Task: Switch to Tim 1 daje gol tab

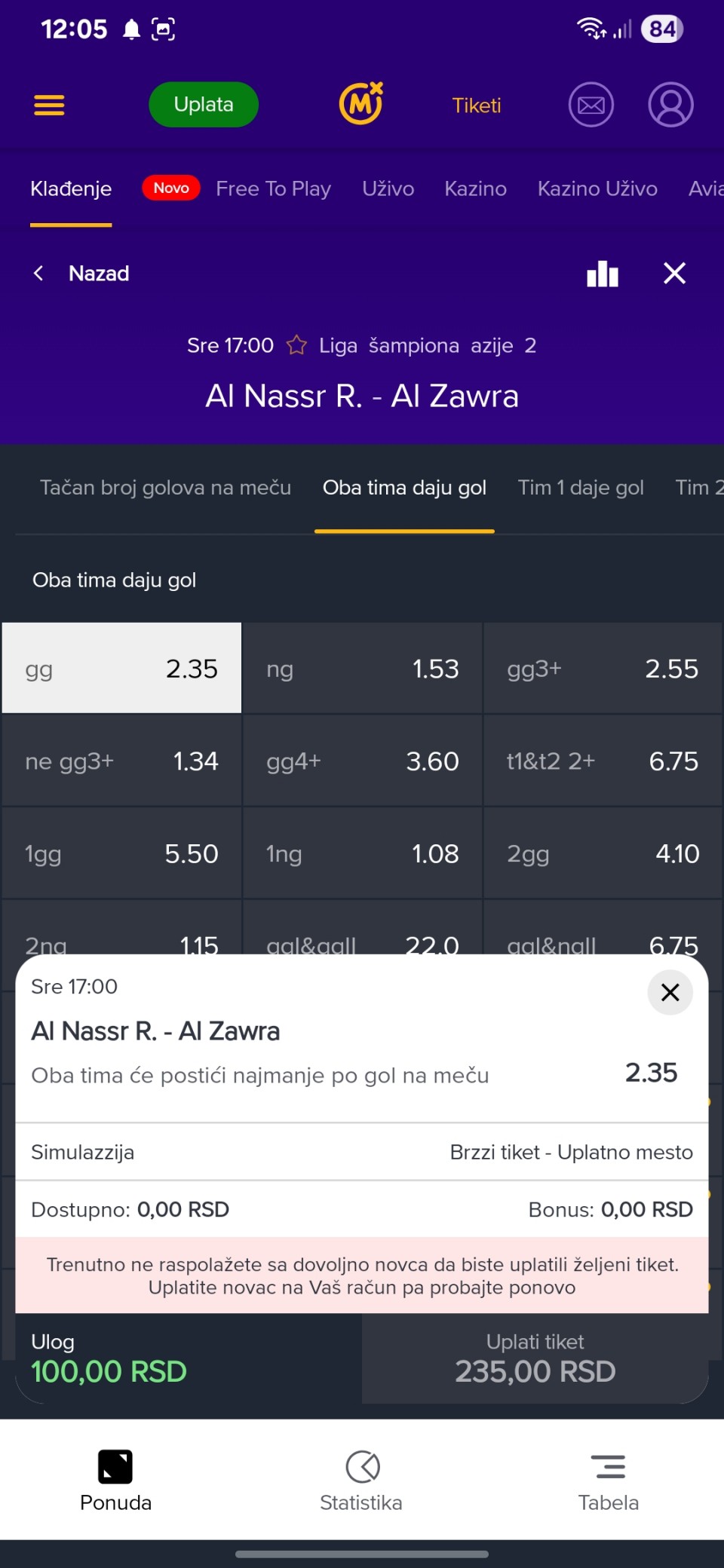Action: [x=581, y=488]
